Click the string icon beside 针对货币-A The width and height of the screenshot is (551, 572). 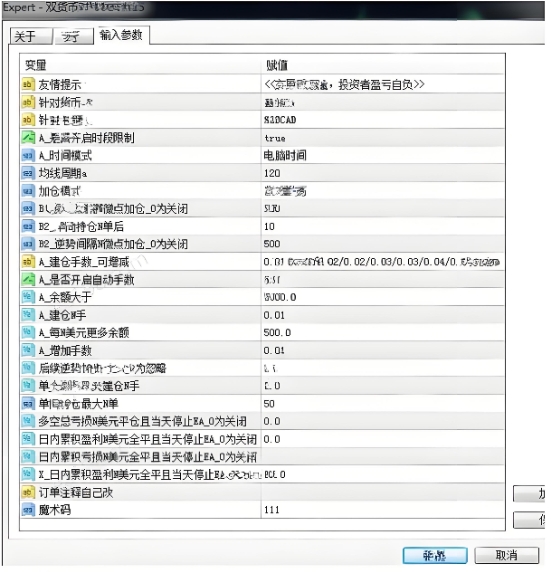[x=28, y=103]
